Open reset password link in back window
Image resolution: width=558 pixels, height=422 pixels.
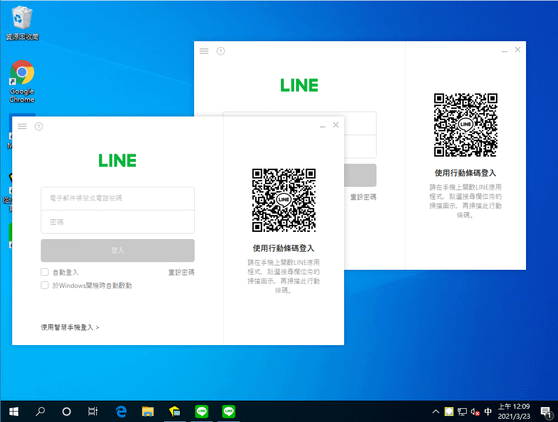[363, 197]
